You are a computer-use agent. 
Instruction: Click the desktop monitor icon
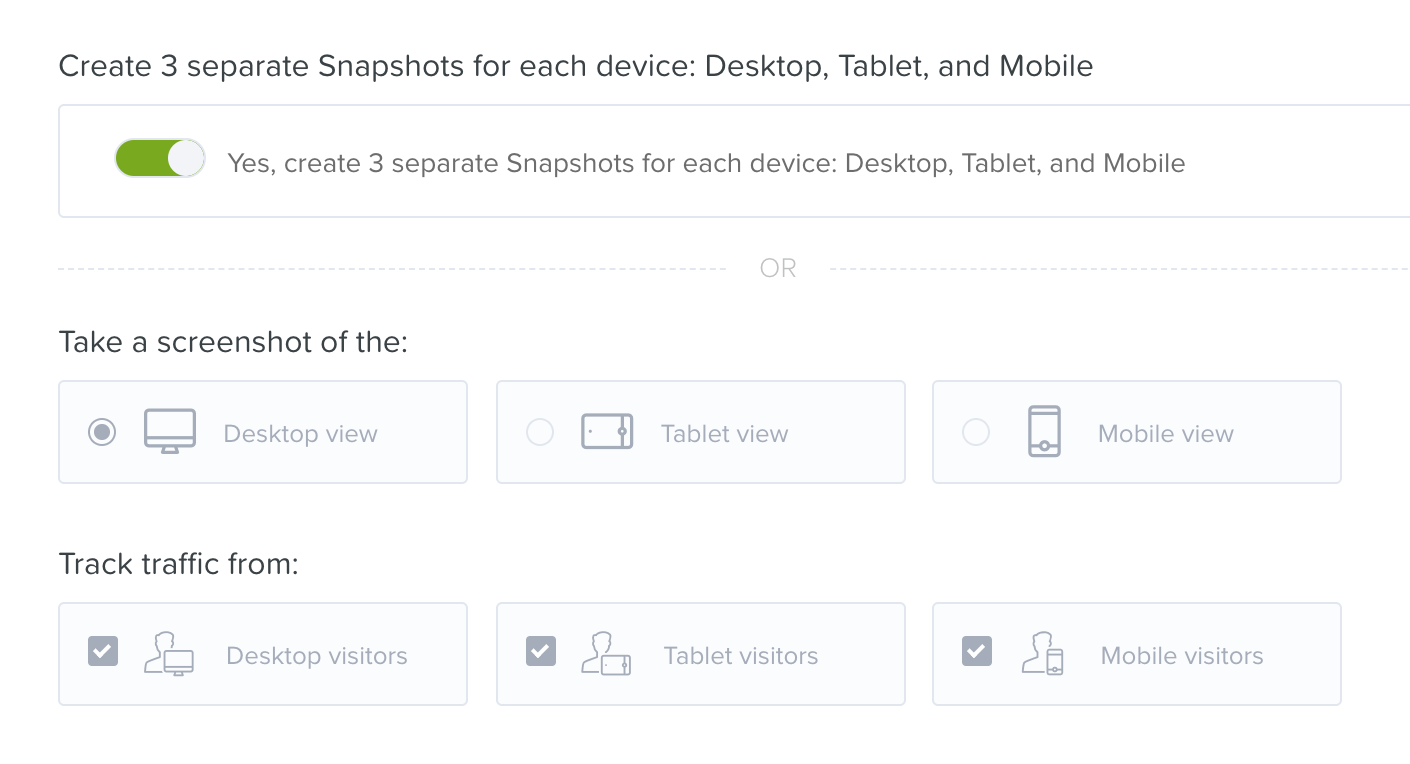point(170,432)
